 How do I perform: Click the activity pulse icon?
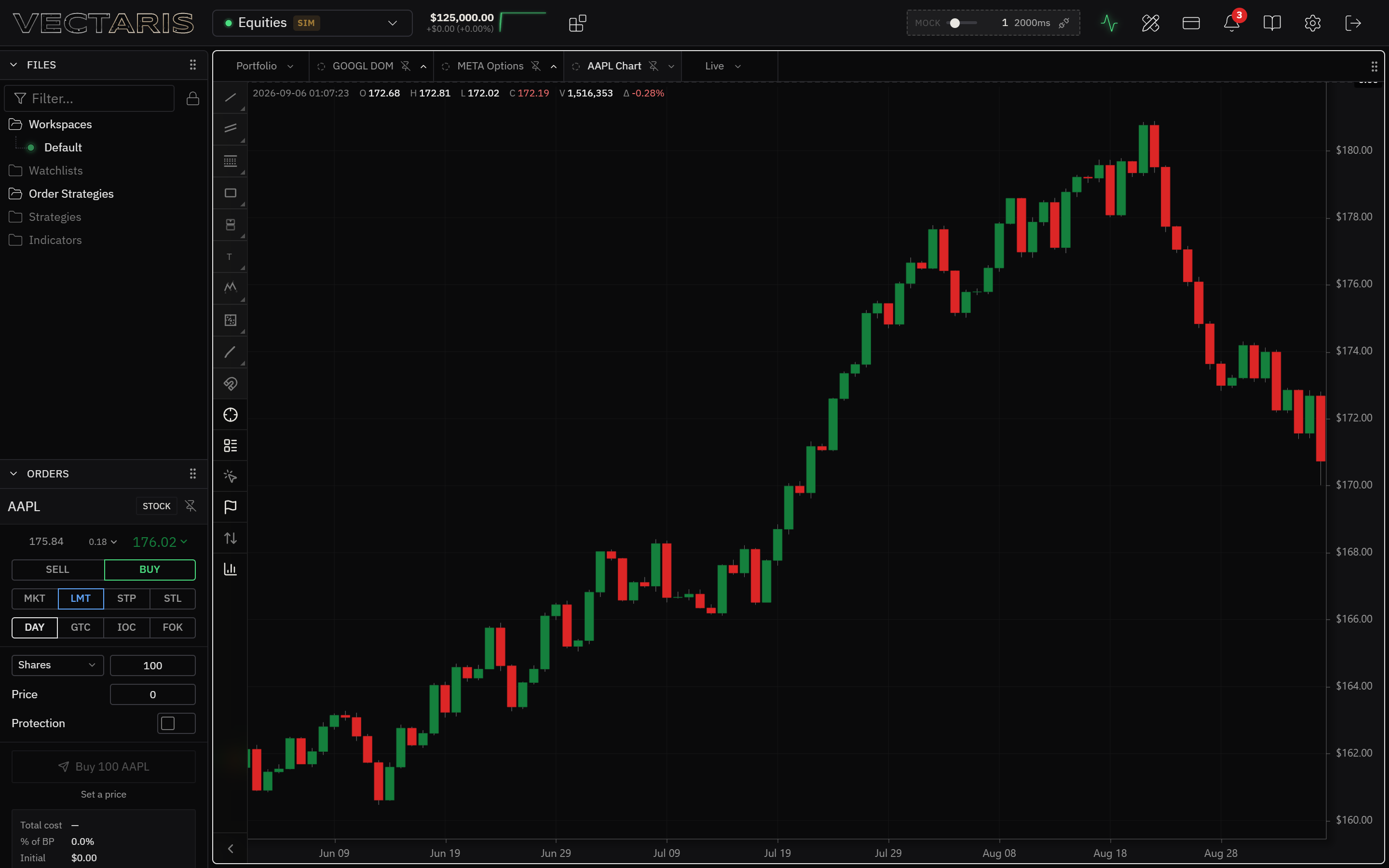point(1109,23)
